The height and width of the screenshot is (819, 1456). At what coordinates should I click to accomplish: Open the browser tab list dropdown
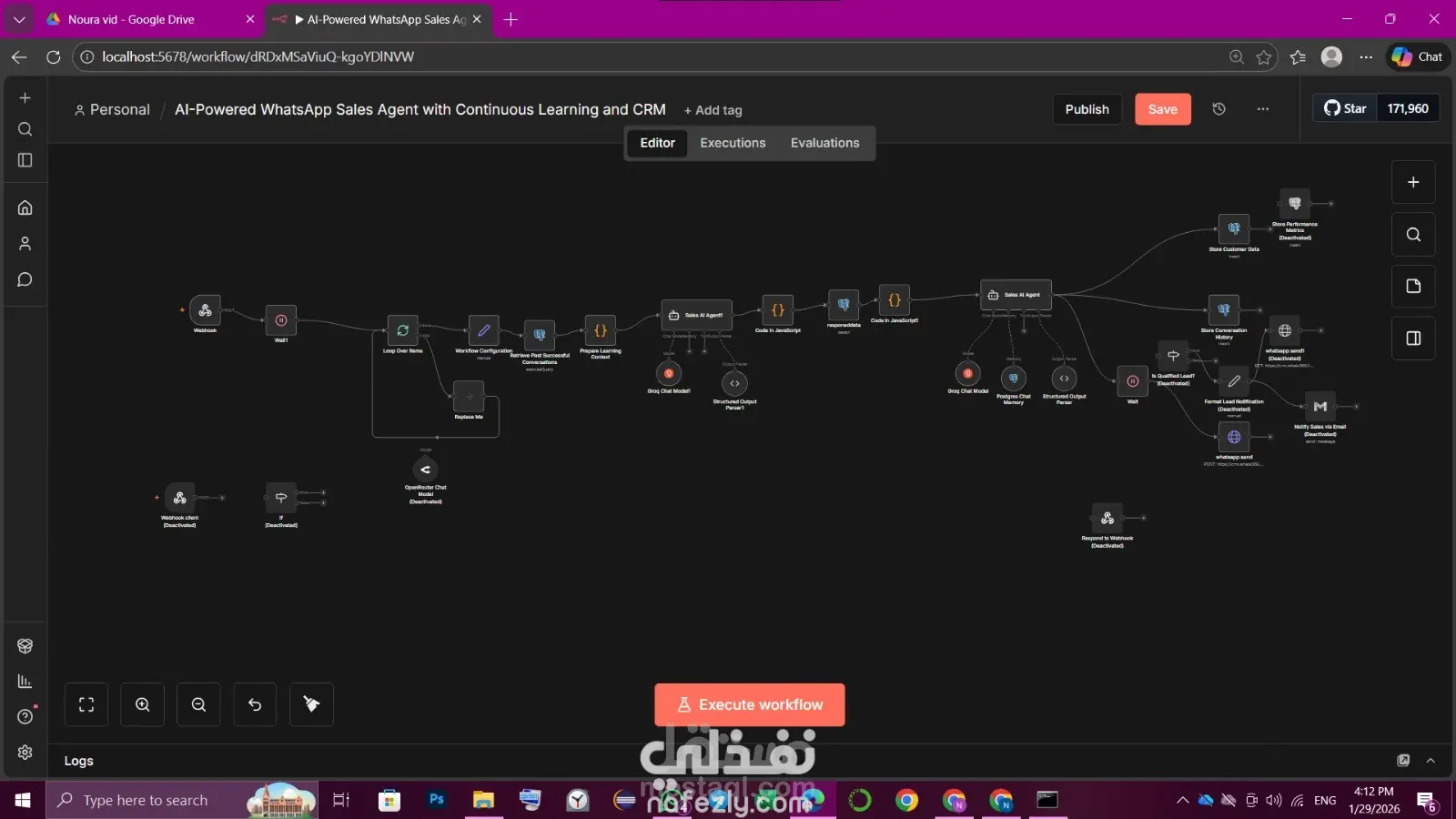(x=19, y=19)
